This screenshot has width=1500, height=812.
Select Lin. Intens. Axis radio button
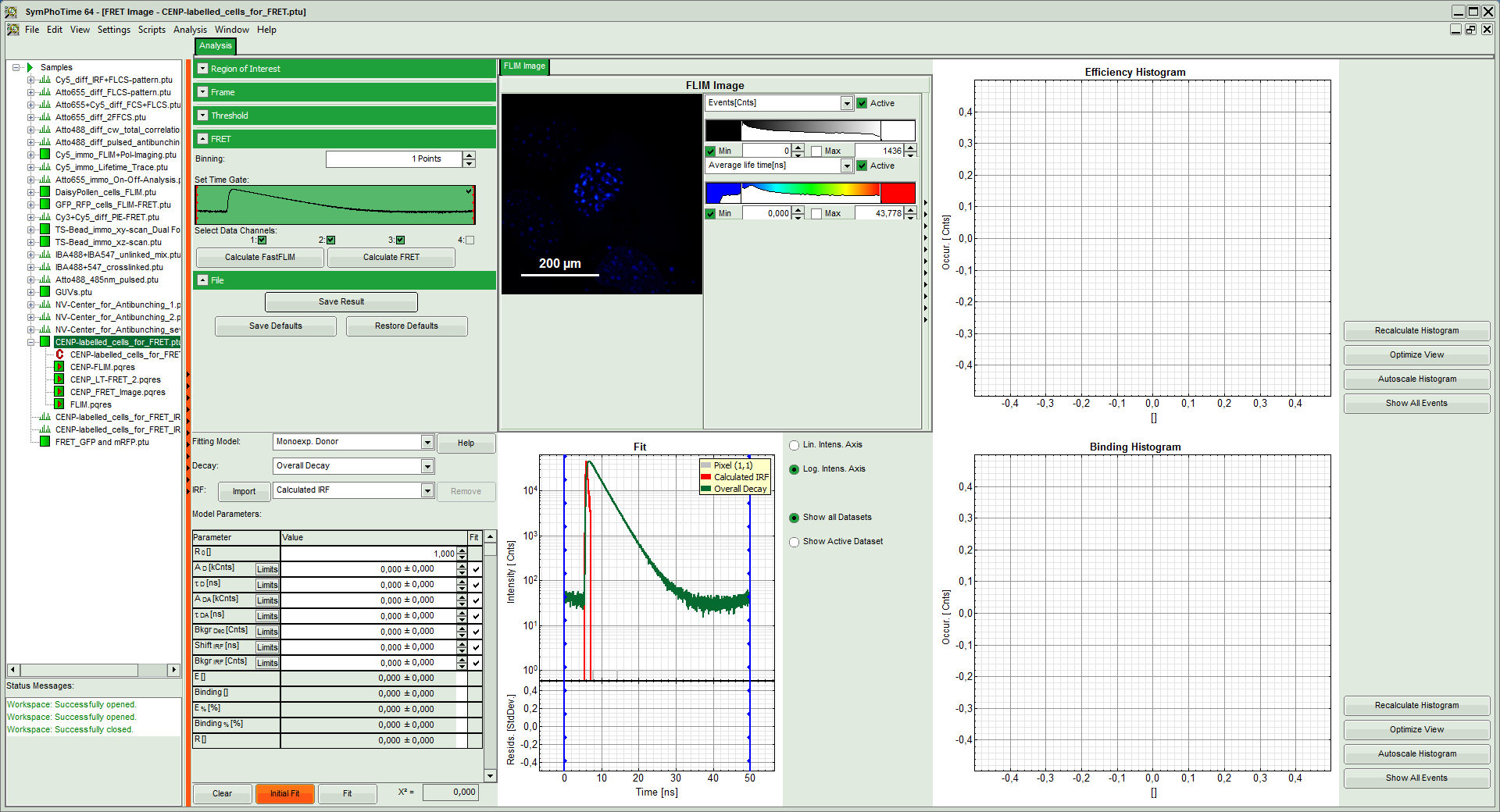coord(795,445)
